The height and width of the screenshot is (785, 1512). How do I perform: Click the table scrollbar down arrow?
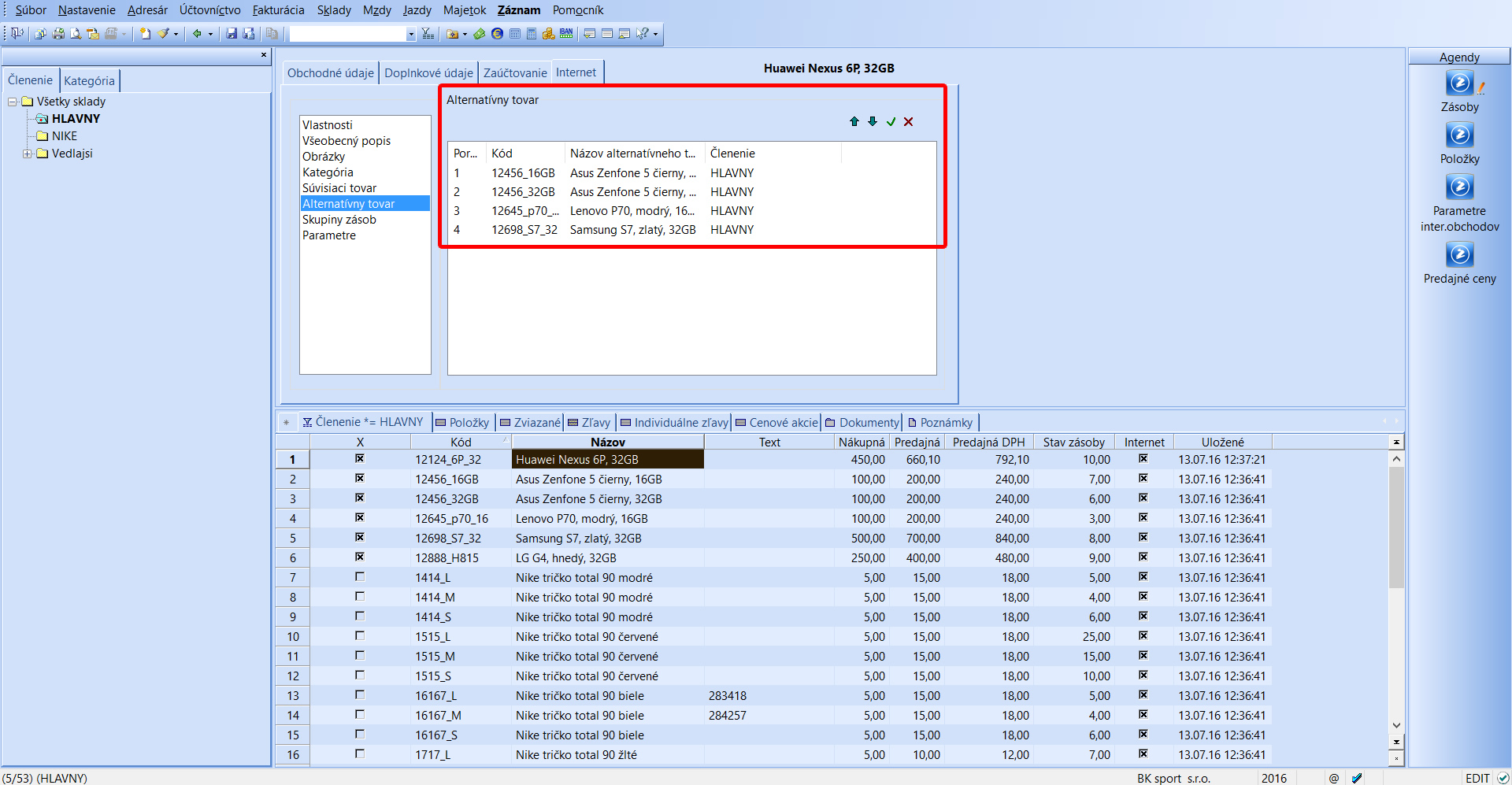pos(1396,725)
